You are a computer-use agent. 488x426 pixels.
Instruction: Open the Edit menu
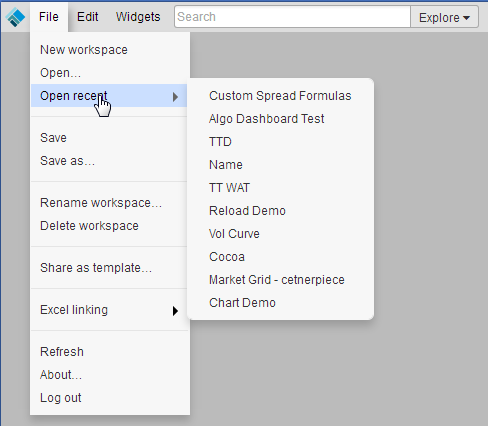(88, 17)
